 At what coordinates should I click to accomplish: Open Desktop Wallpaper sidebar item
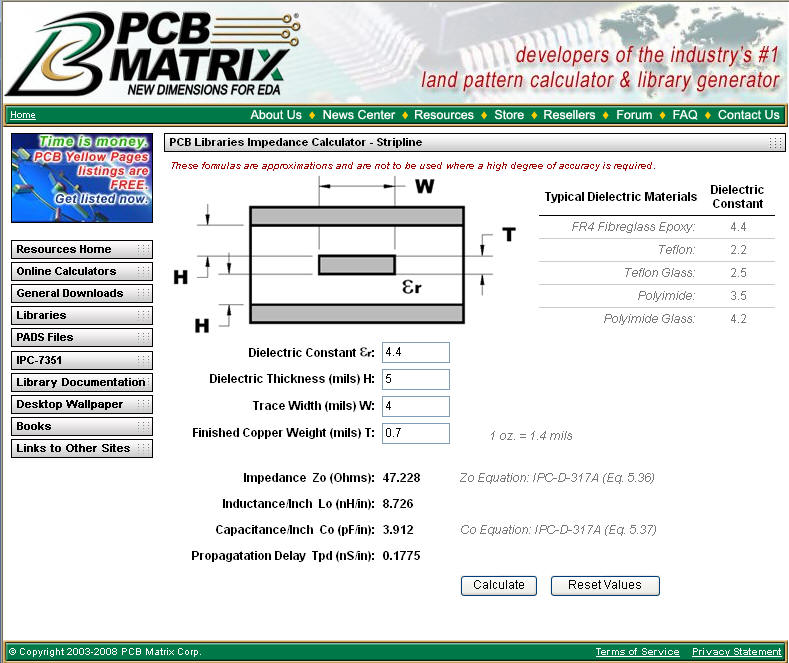click(82, 404)
